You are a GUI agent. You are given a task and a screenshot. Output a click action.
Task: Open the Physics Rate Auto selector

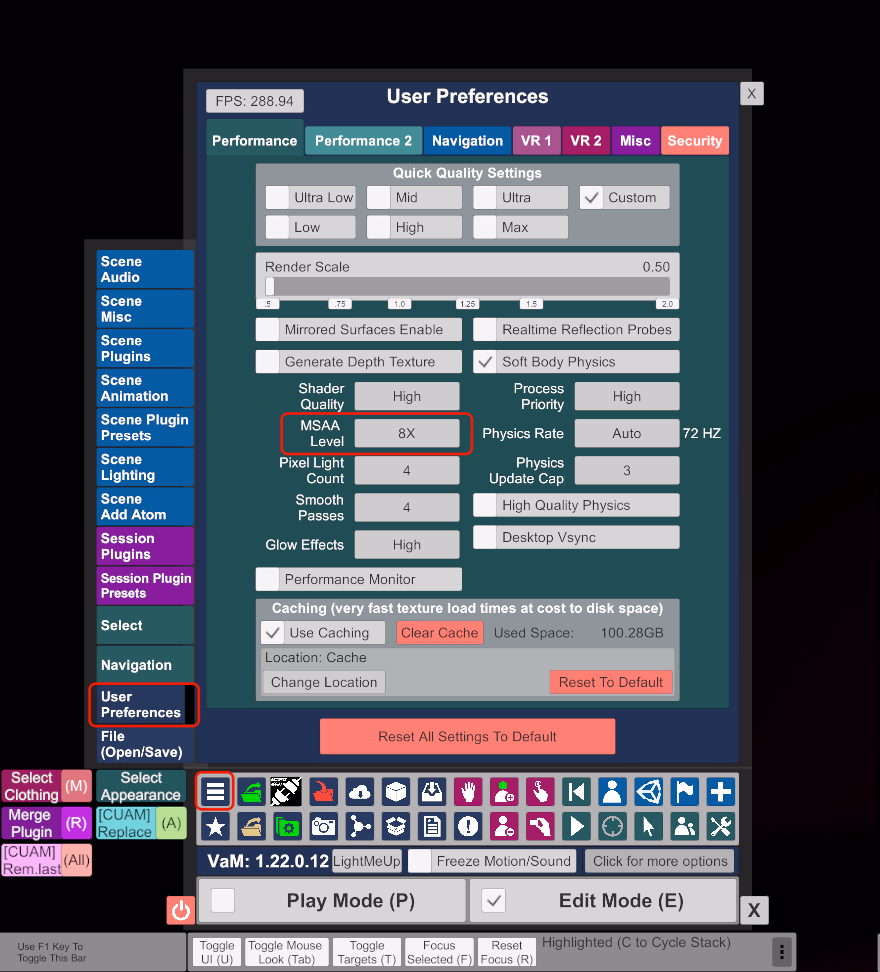coord(626,433)
